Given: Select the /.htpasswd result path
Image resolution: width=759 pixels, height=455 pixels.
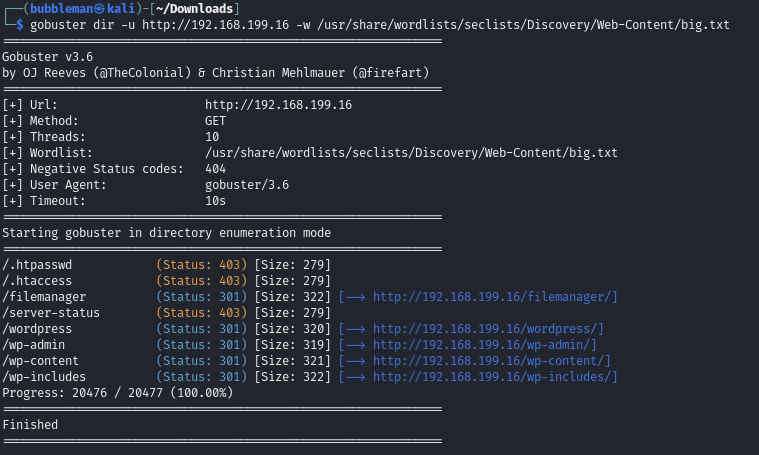Looking at the screenshot, I should pyautogui.click(x=37, y=265).
